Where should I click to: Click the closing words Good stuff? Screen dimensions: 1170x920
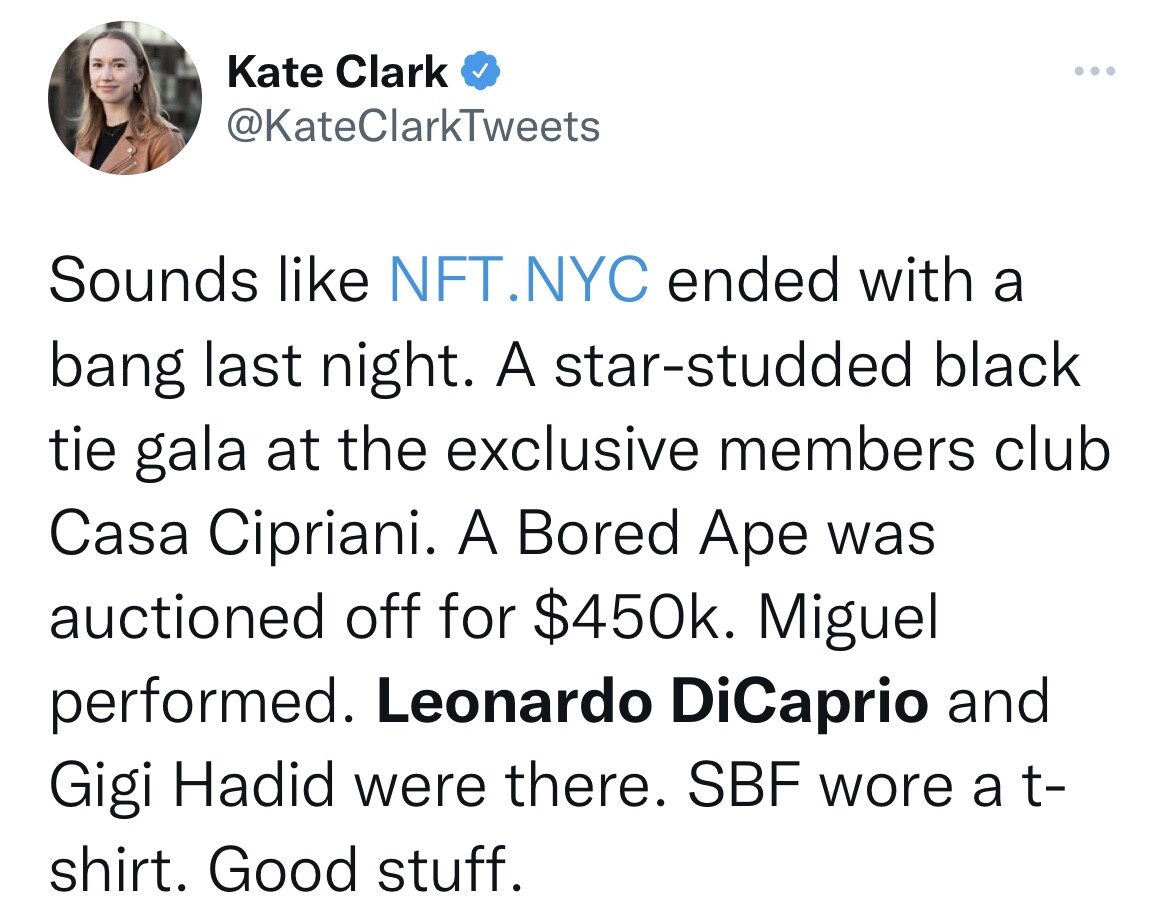(365, 869)
